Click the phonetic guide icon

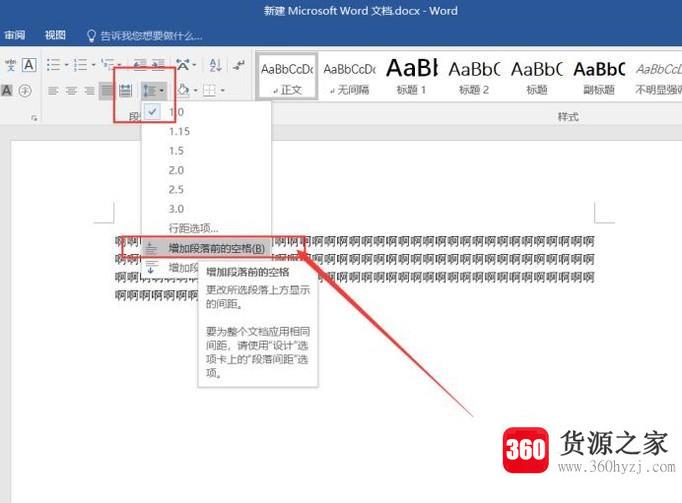[10, 65]
